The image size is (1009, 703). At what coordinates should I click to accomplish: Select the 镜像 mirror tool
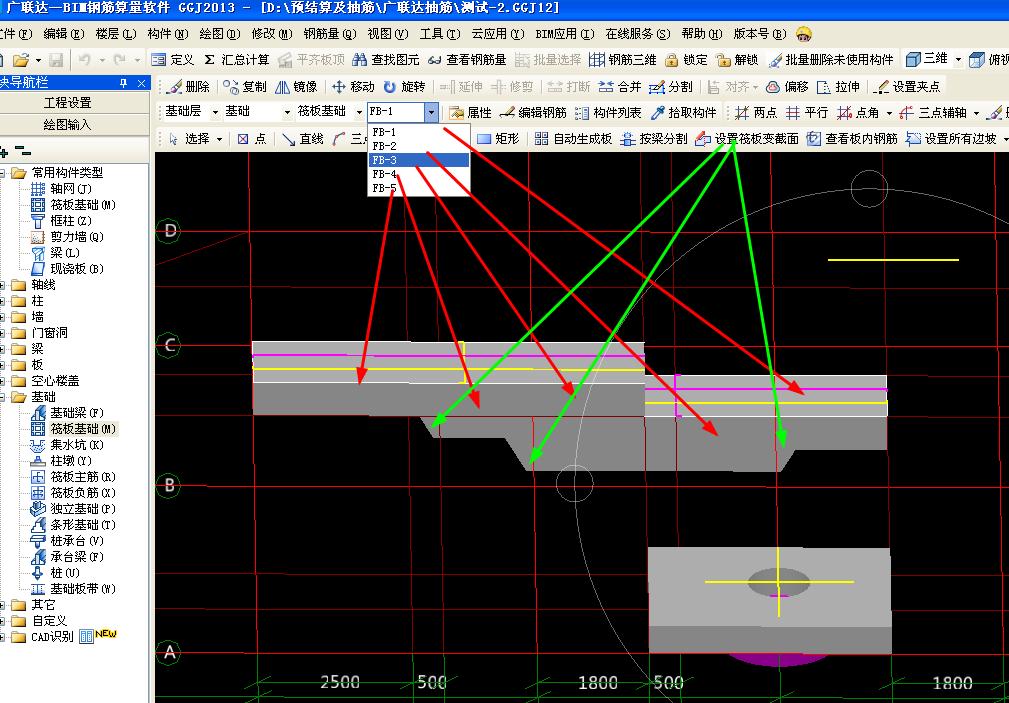296,86
